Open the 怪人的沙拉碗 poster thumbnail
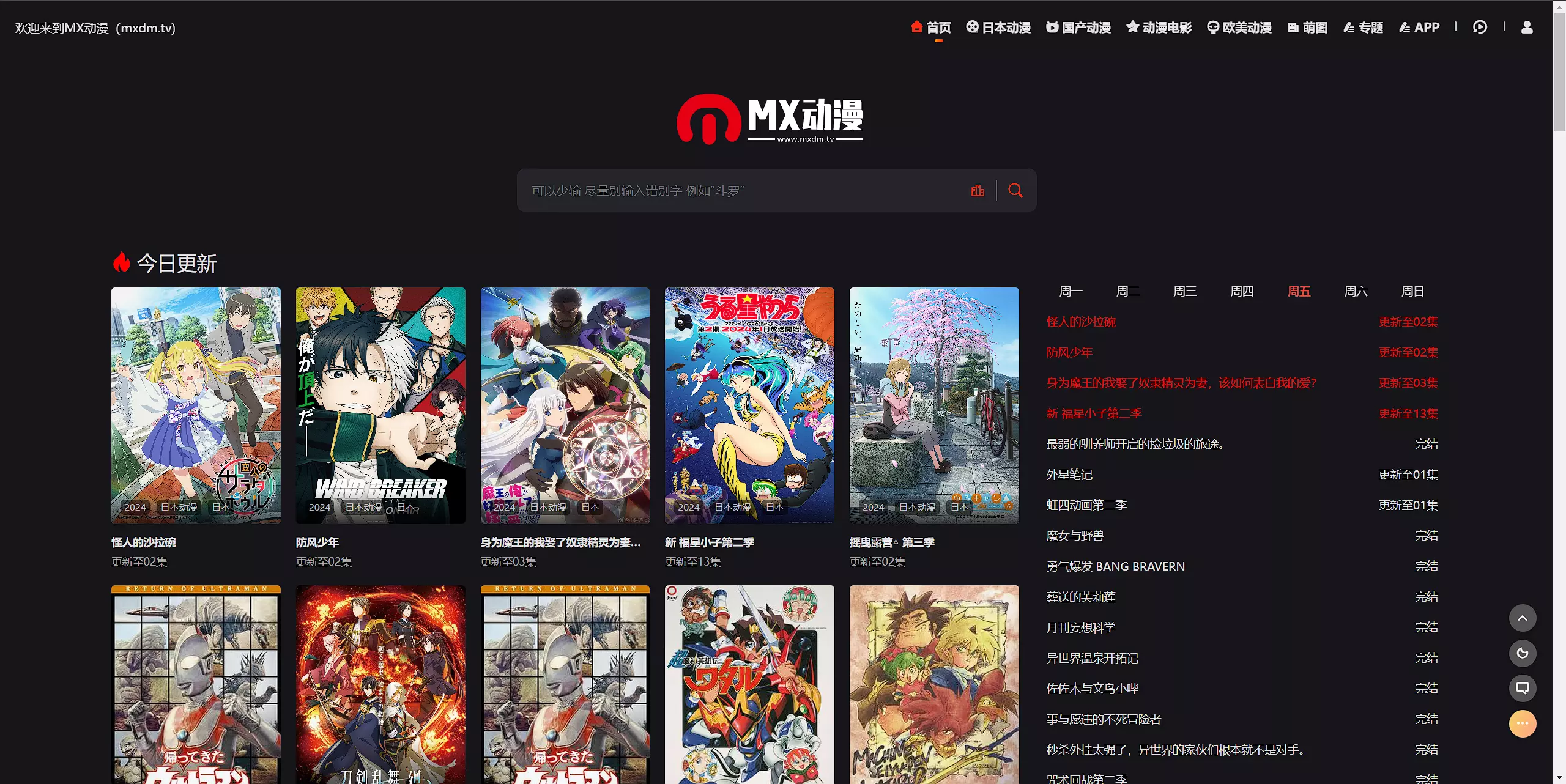 (x=196, y=405)
